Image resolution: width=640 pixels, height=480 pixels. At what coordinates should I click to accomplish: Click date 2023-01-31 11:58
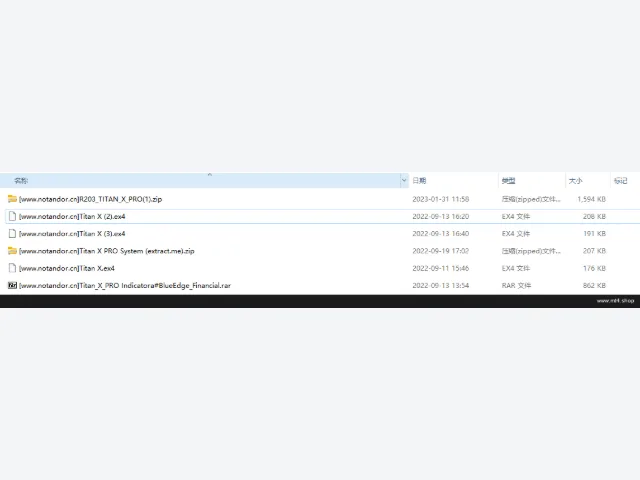pyautogui.click(x=440, y=199)
